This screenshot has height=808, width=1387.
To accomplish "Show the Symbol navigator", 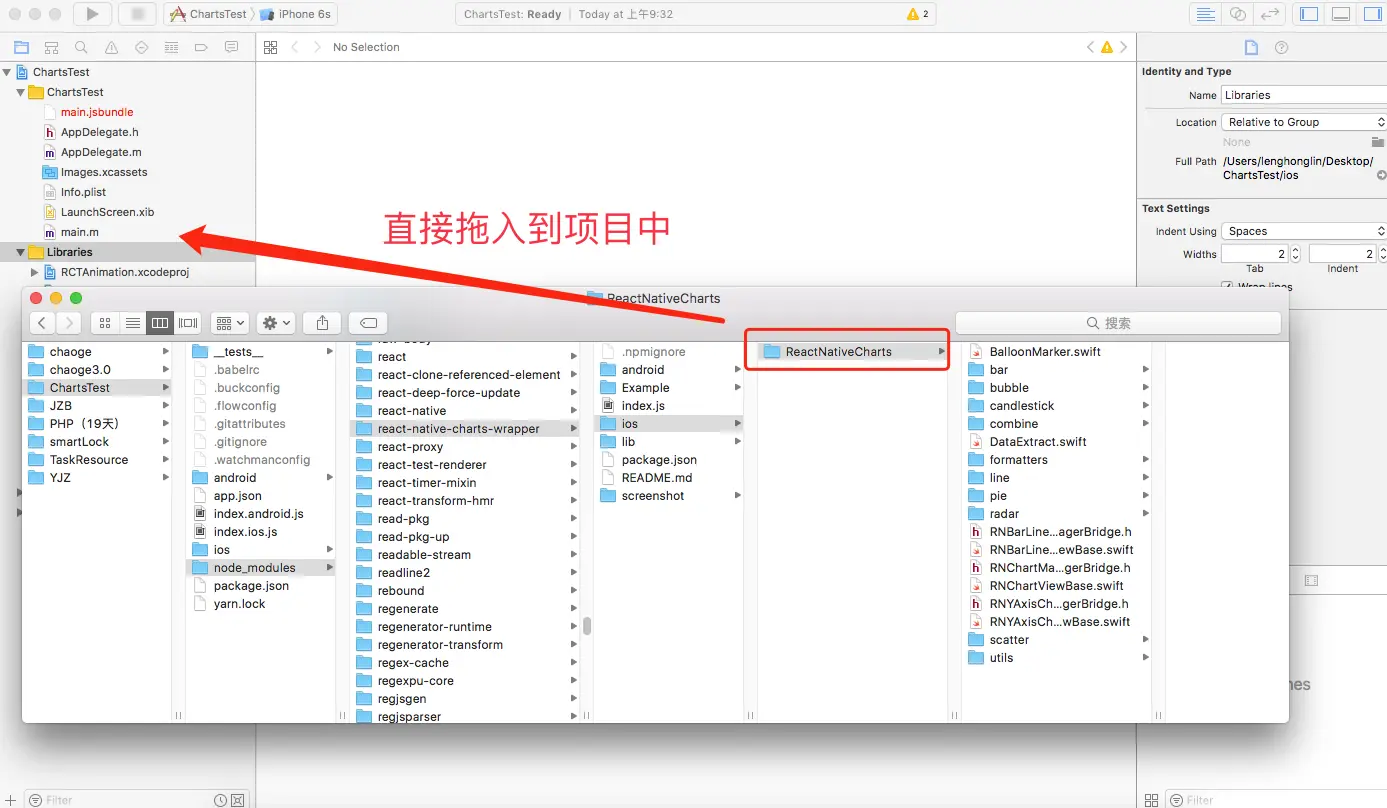I will (51, 47).
